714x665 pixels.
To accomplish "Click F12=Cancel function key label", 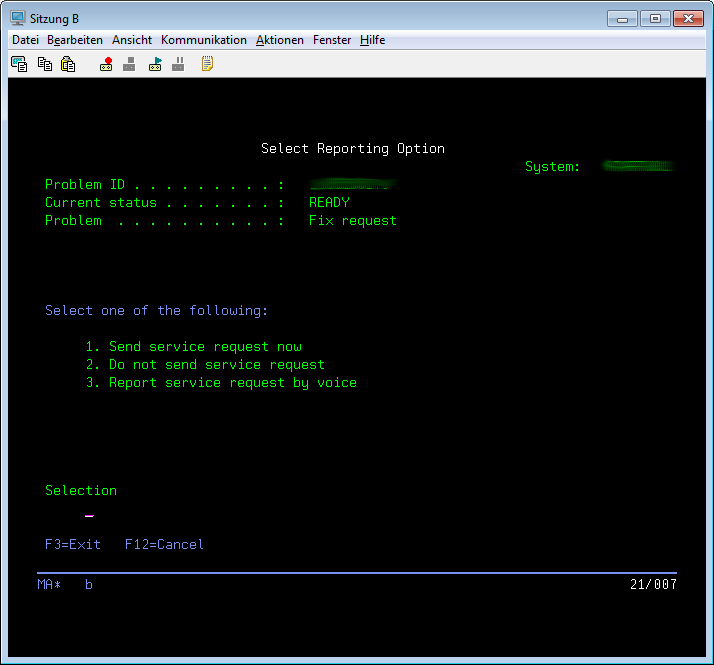I will [x=164, y=545].
